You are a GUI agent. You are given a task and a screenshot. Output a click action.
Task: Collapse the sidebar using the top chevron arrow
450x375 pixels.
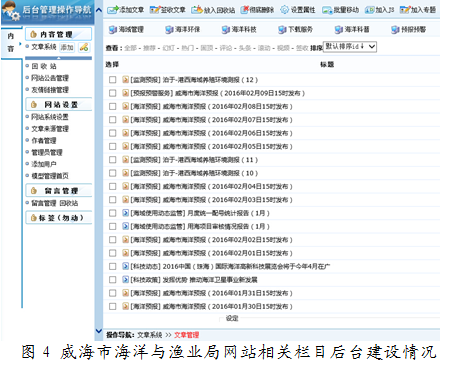[x=99, y=10]
